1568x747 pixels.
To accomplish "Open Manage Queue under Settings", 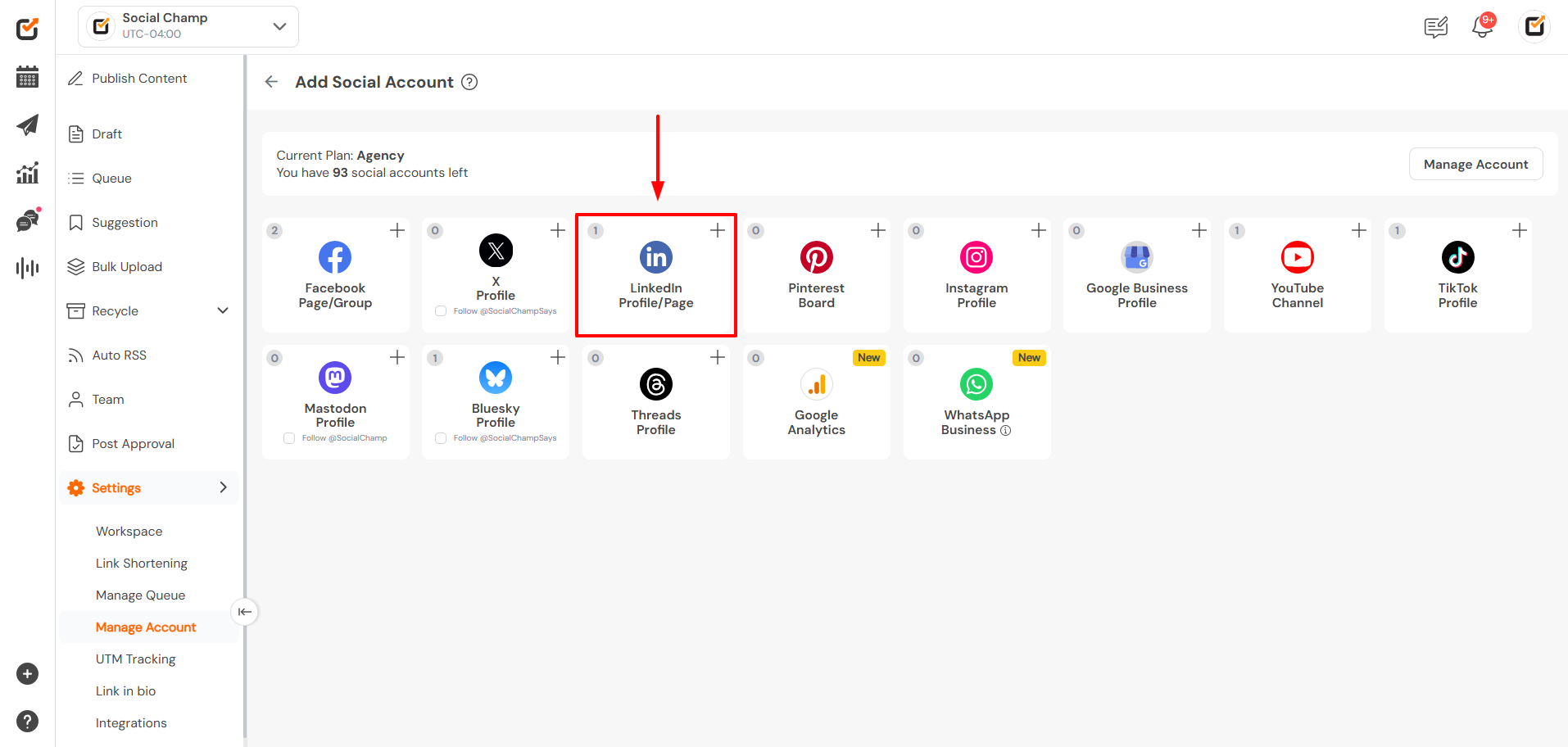I will click(140, 595).
